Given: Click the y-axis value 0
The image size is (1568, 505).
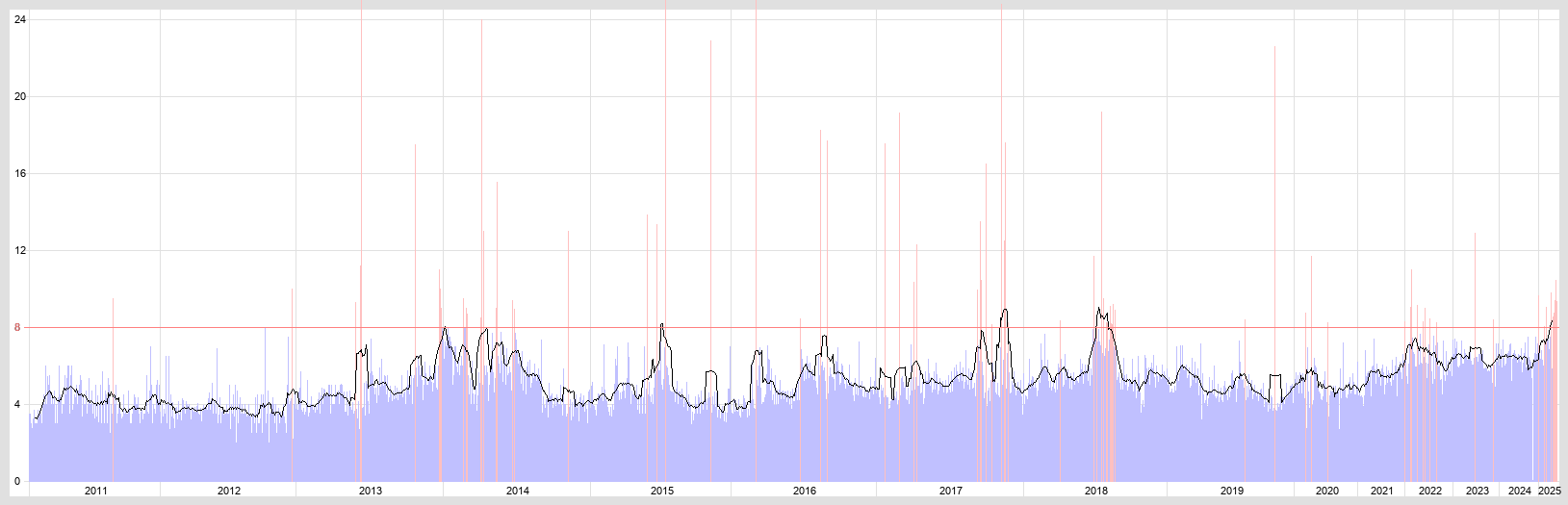Looking at the screenshot, I should click(17, 481).
